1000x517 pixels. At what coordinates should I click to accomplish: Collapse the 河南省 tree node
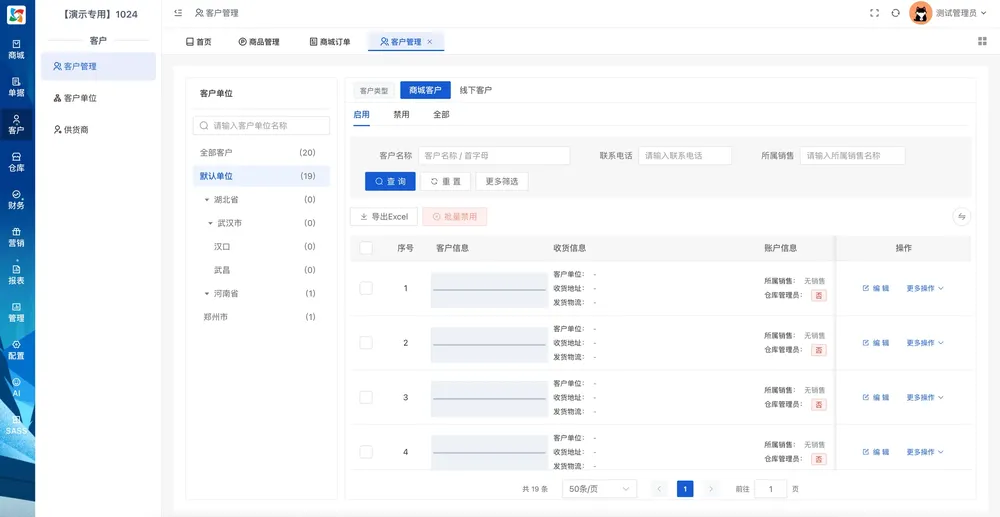(x=207, y=294)
